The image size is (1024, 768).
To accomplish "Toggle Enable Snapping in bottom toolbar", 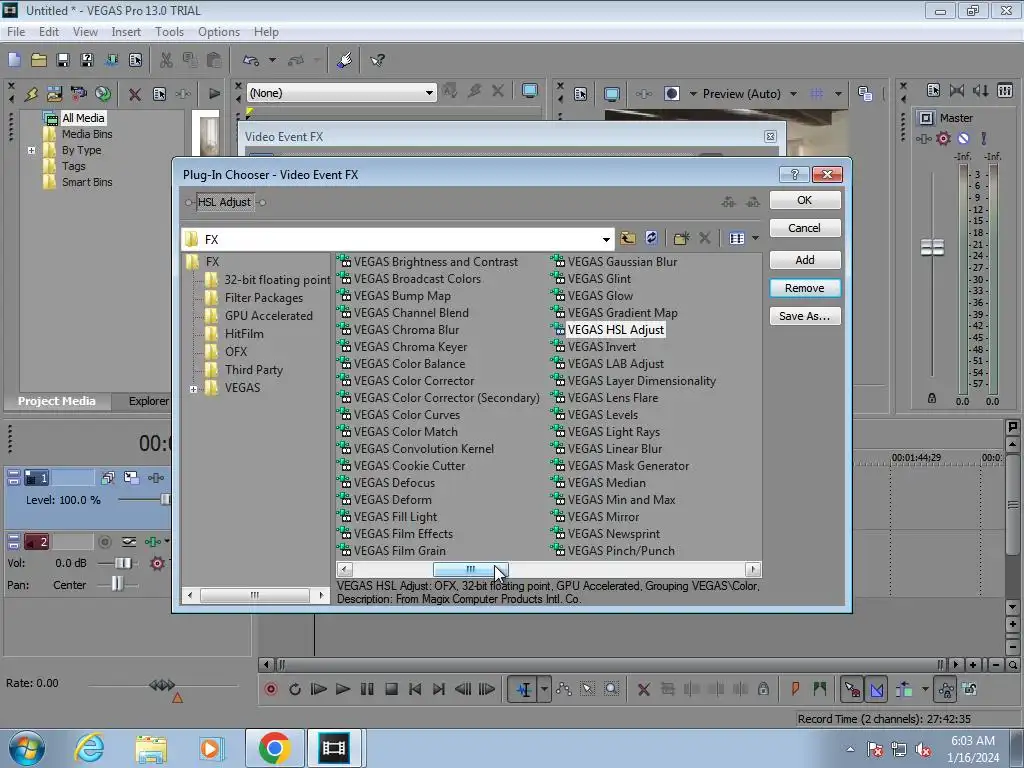I will point(852,689).
